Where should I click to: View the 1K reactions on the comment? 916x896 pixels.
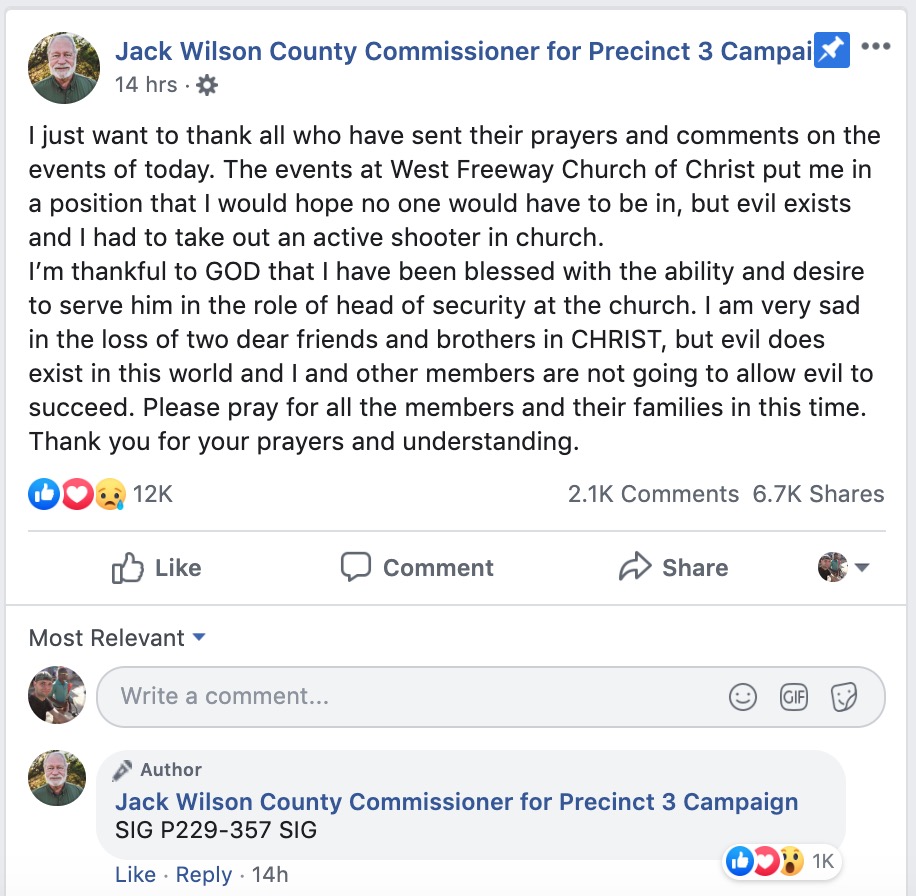(x=781, y=862)
